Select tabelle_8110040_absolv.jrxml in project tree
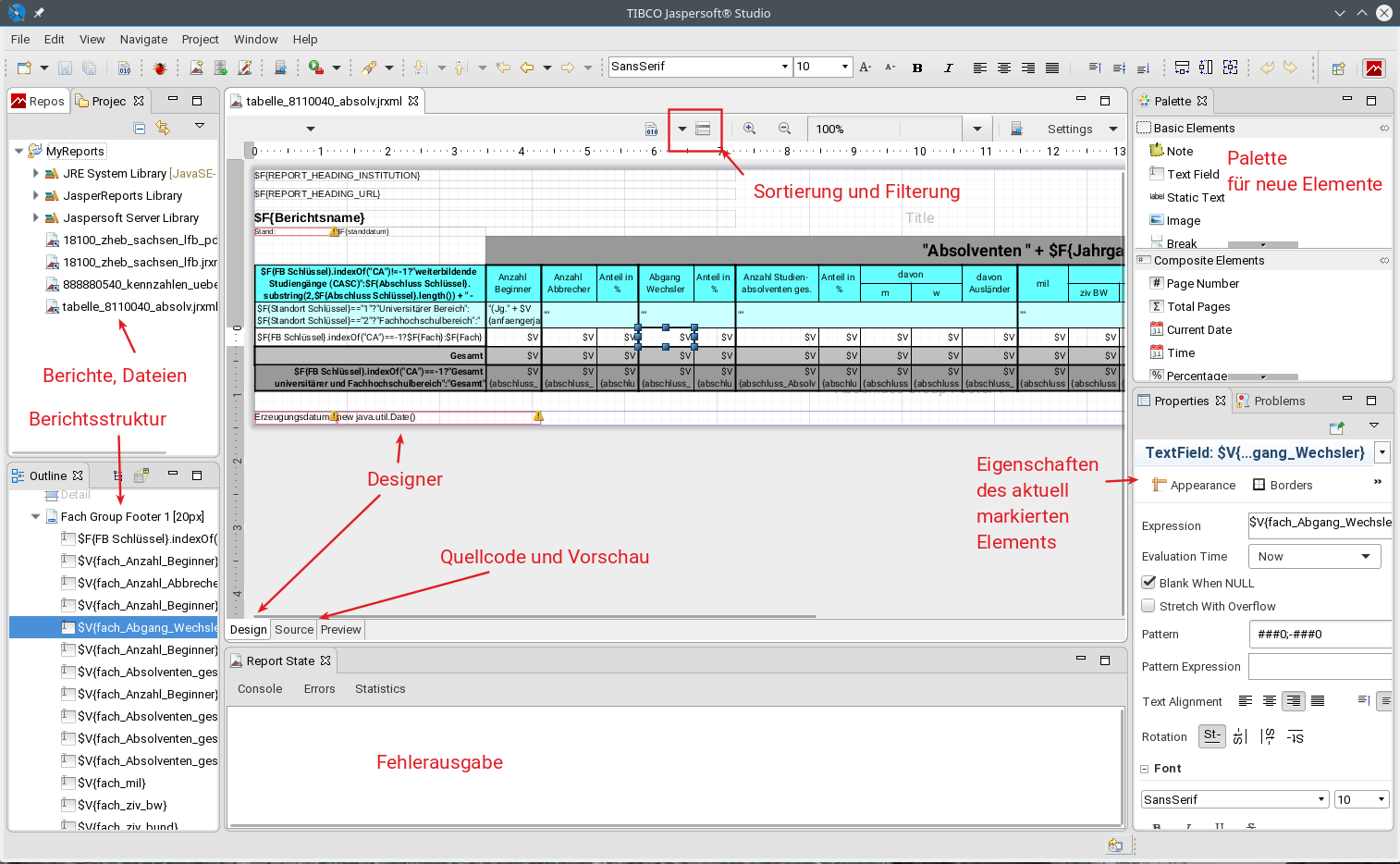Screen dimensions: 1400x864 (132, 306)
